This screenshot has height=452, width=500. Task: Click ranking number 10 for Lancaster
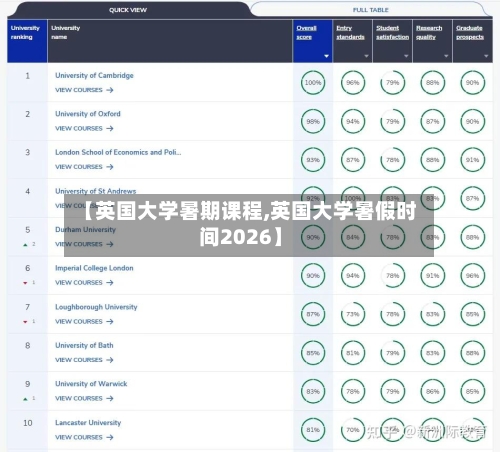point(28,423)
